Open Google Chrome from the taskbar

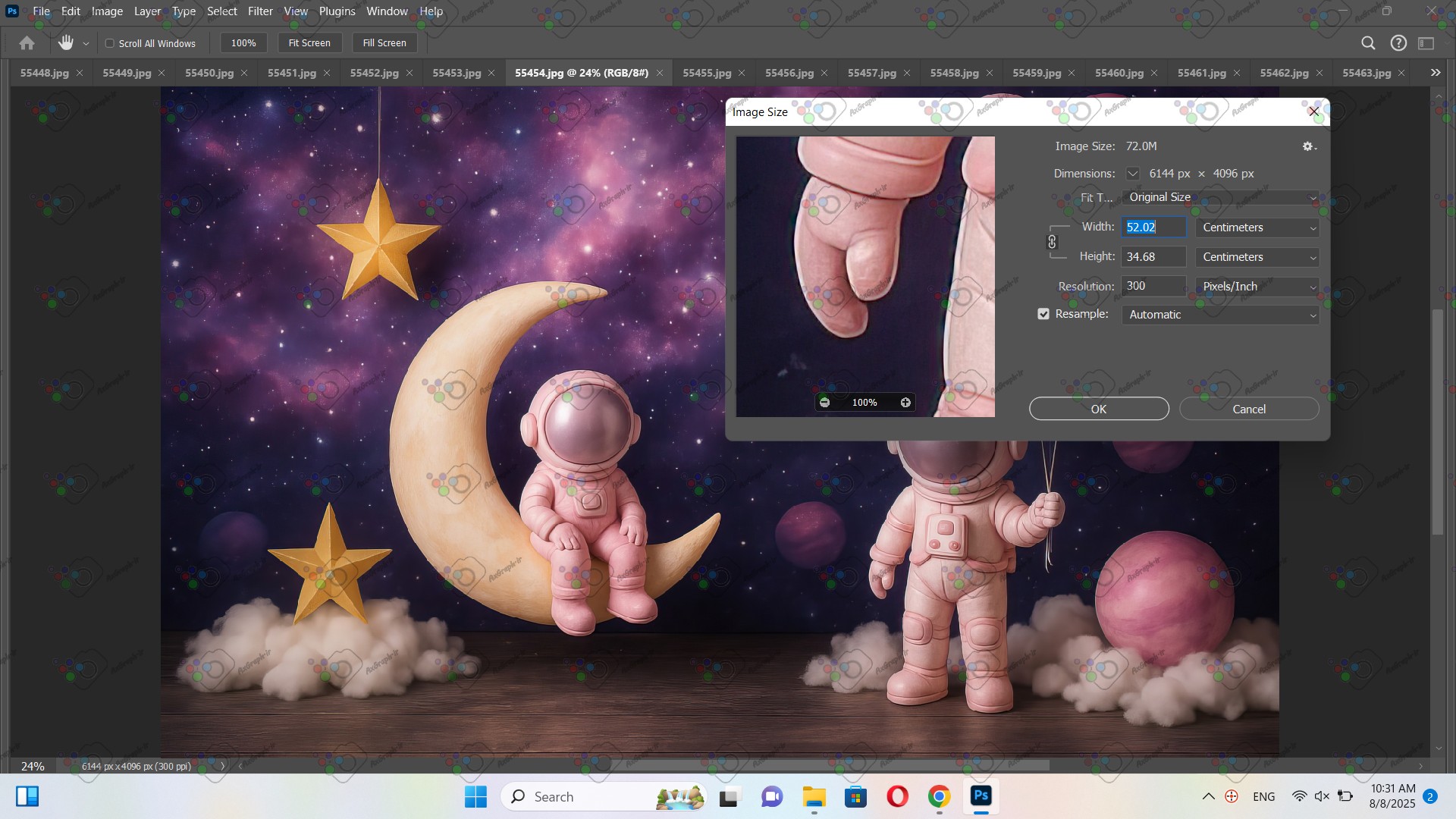tap(939, 797)
